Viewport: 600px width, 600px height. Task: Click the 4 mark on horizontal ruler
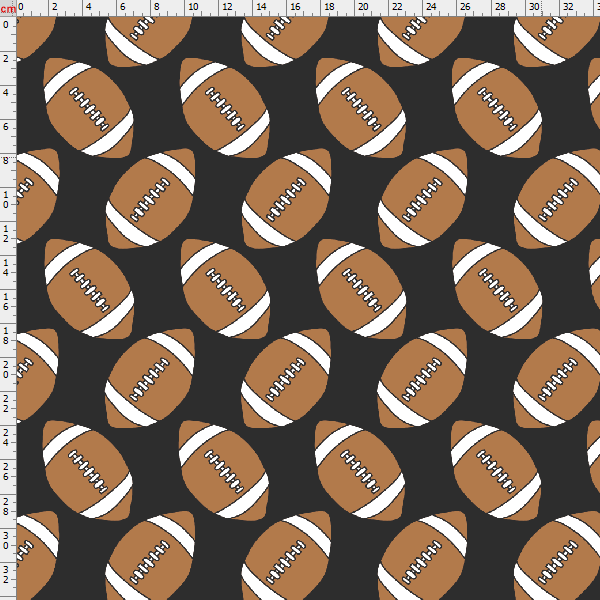[x=88, y=7]
